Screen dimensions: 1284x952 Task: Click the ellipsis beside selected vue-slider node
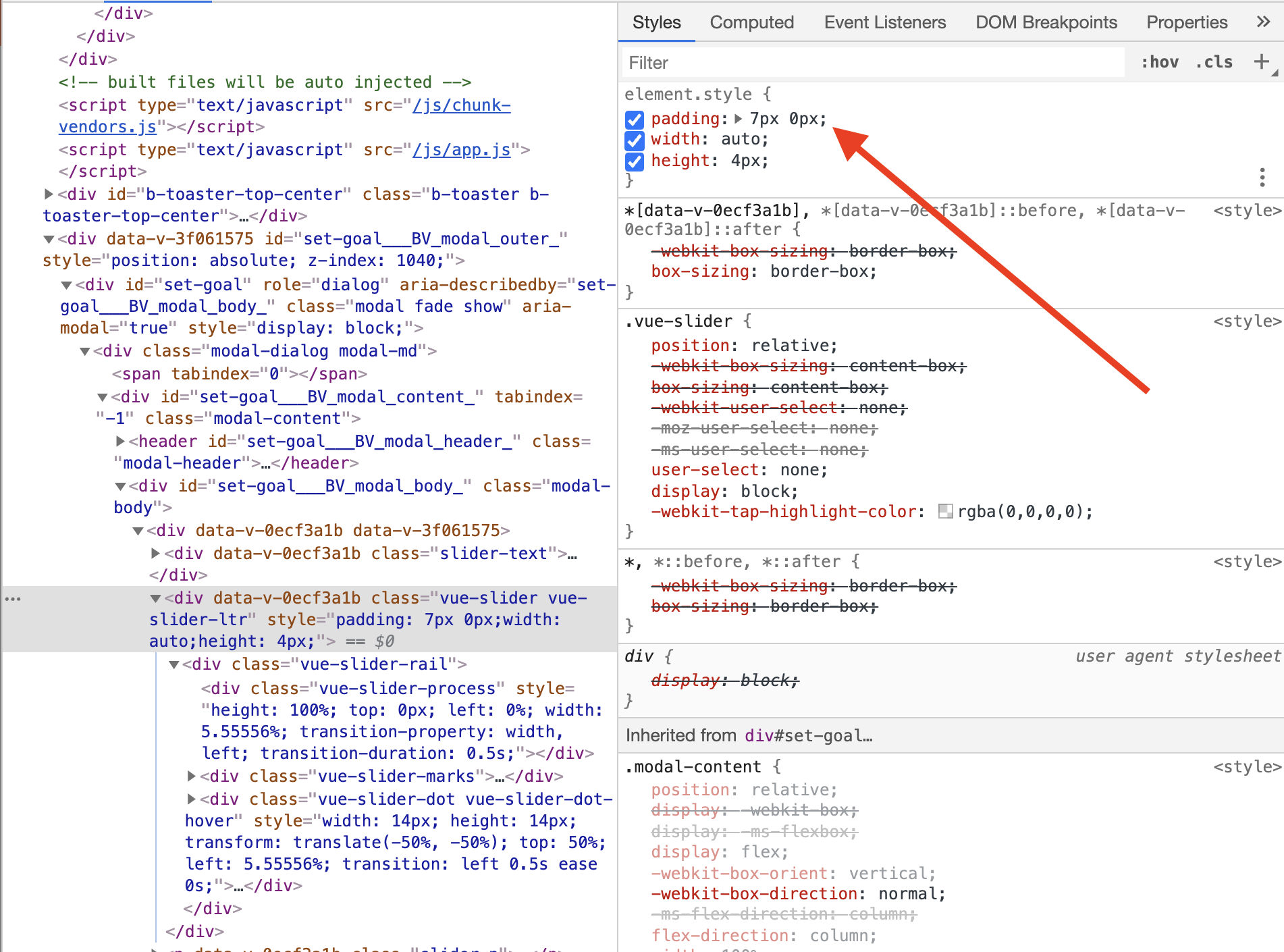(x=13, y=599)
